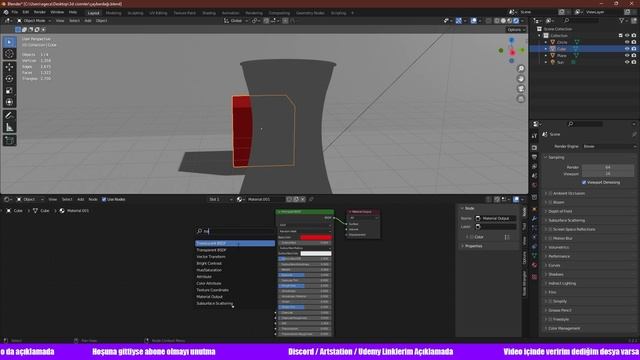
Task: Select the Add Cube tool
Action: [x=9, y=140]
